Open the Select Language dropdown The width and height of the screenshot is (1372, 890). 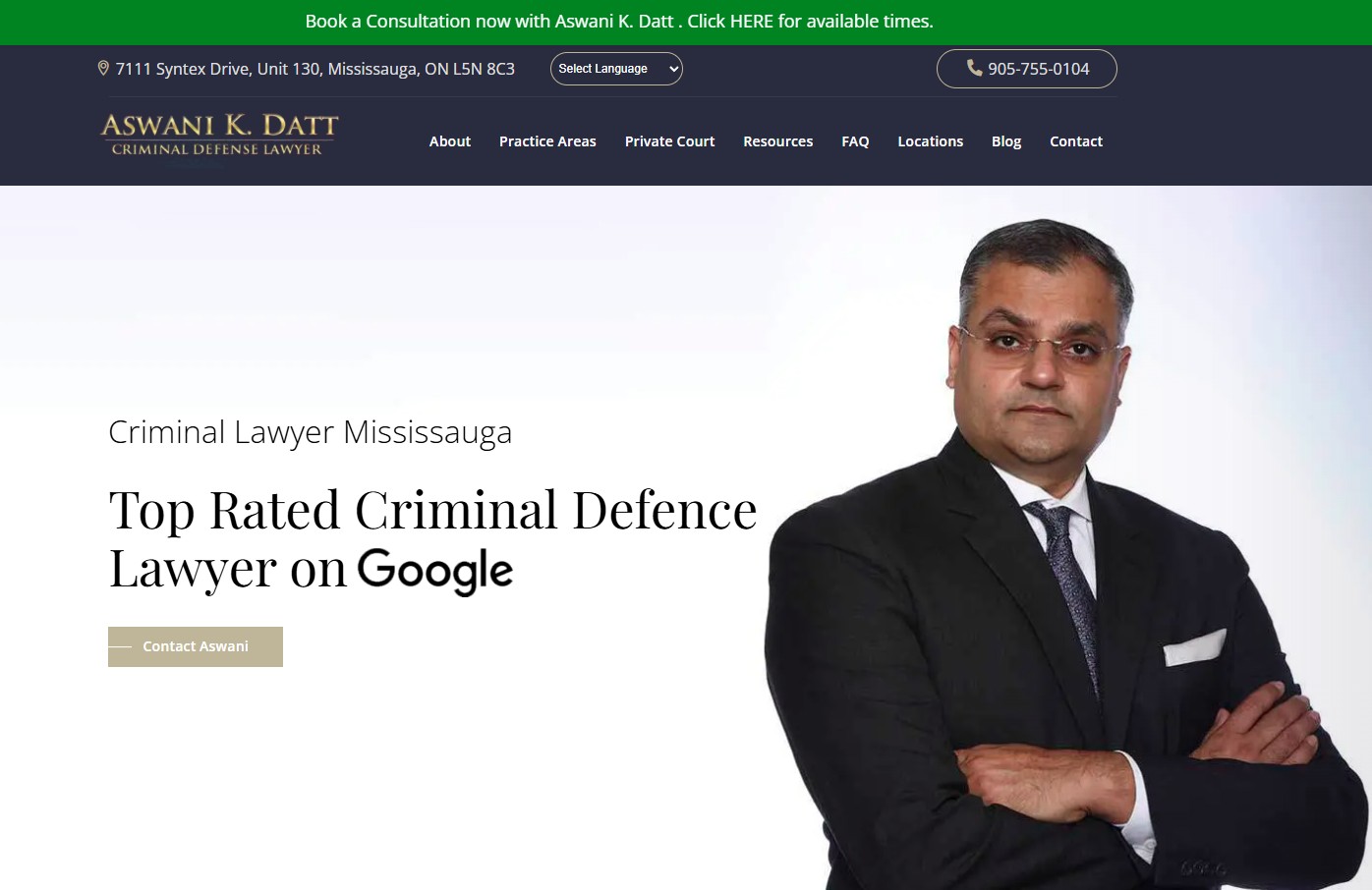[x=616, y=69]
